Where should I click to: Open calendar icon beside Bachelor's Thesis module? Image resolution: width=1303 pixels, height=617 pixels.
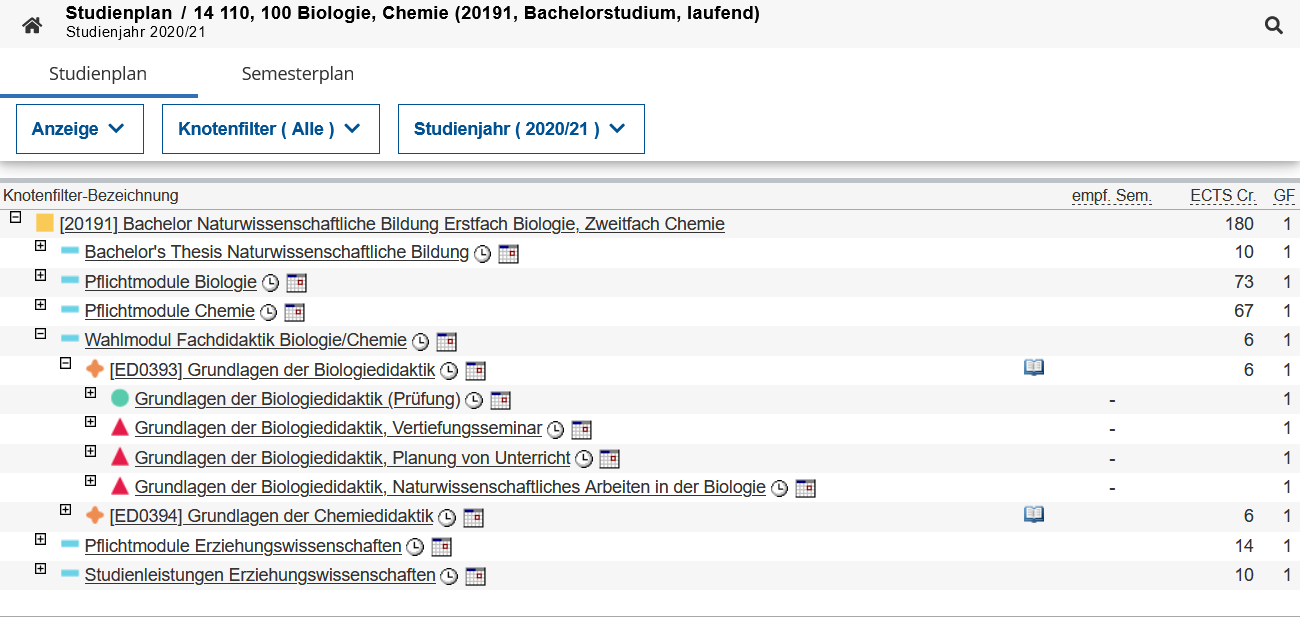pos(508,254)
